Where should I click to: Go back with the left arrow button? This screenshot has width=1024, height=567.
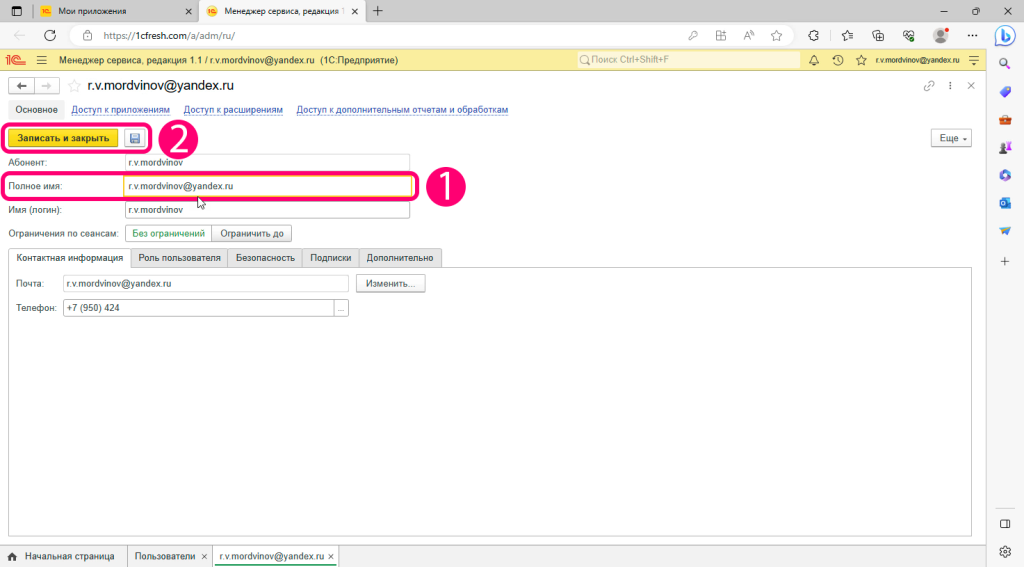[x=21, y=86]
